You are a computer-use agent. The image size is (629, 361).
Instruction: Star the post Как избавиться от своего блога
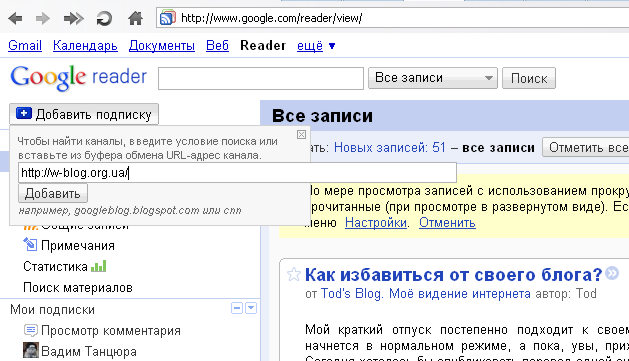pyautogui.click(x=294, y=275)
